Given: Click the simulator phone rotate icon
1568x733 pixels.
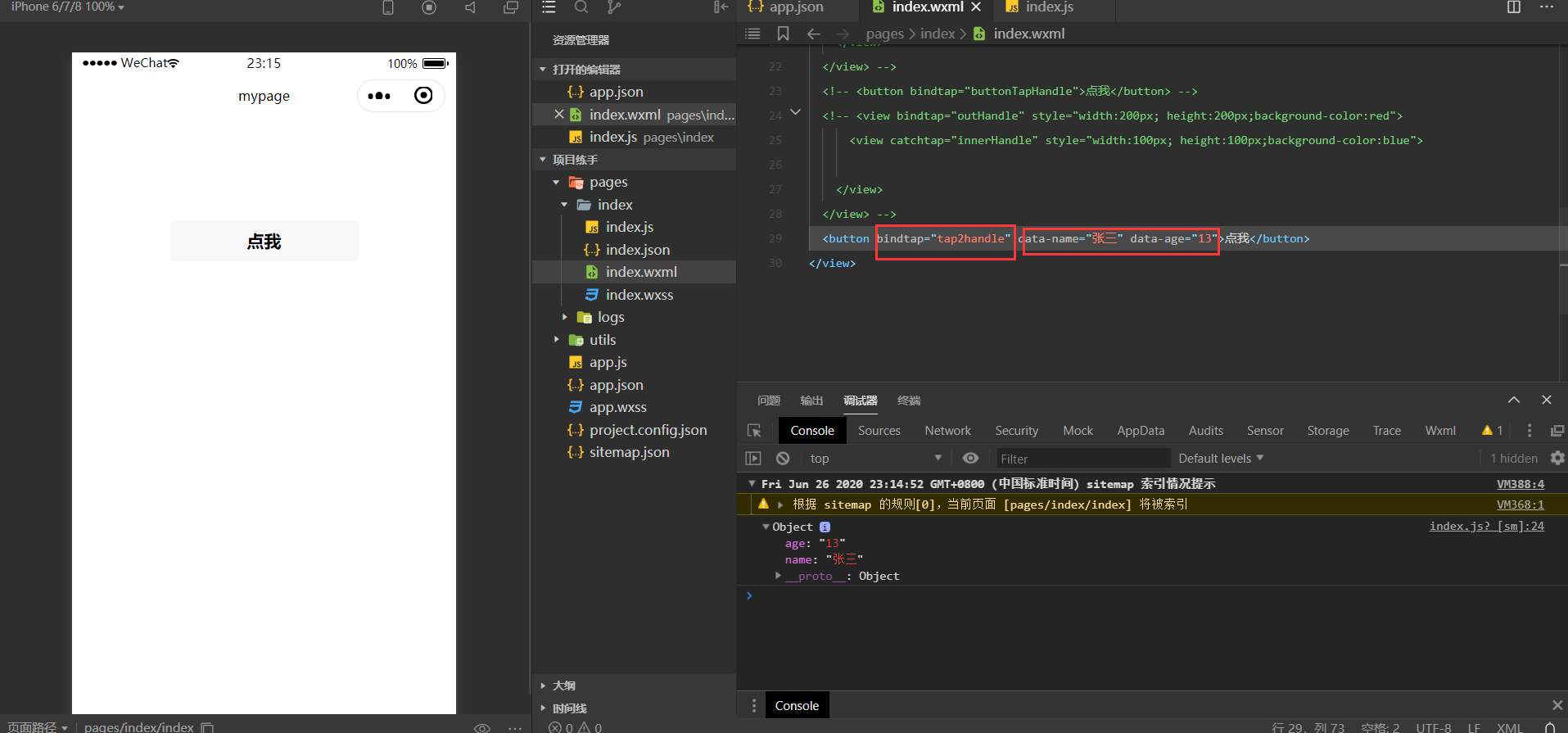Looking at the screenshot, I should click(x=388, y=7).
